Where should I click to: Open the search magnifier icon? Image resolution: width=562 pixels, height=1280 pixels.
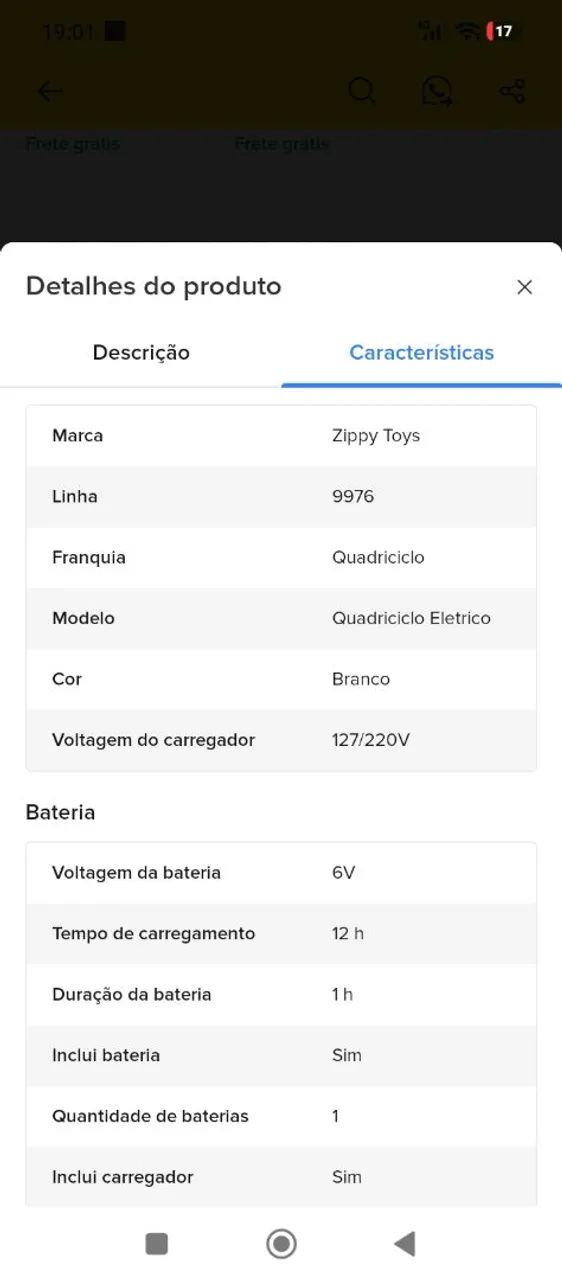point(362,91)
